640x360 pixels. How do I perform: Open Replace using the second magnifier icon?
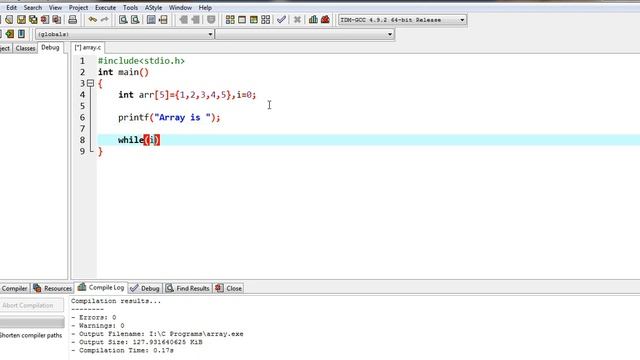pyautogui.click(x=135, y=20)
